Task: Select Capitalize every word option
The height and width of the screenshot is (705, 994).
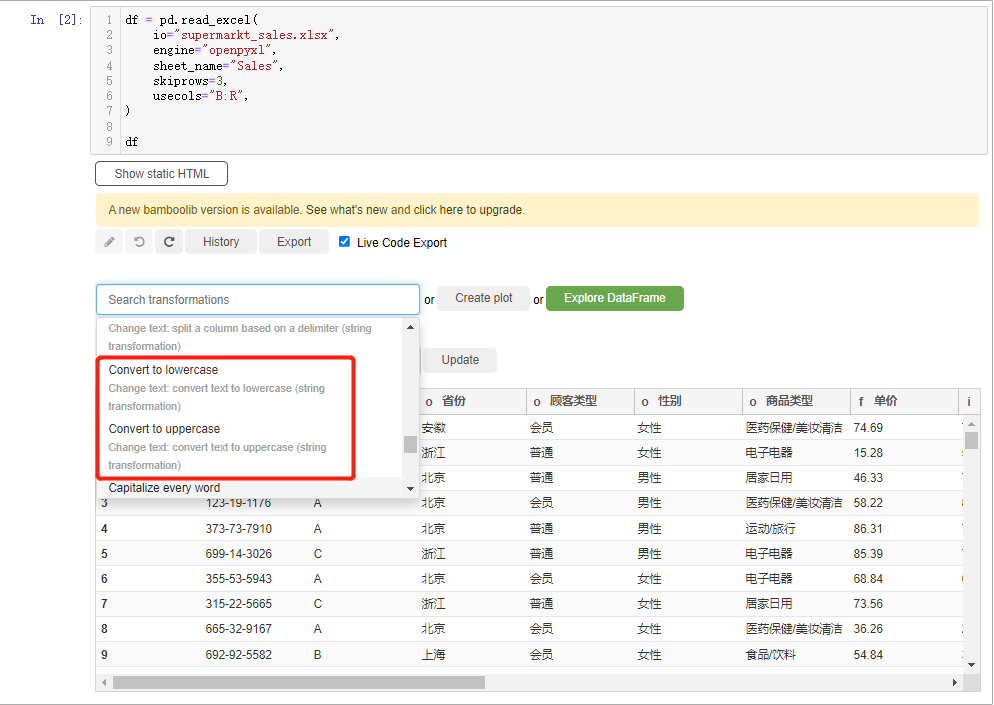Action: coord(249,488)
